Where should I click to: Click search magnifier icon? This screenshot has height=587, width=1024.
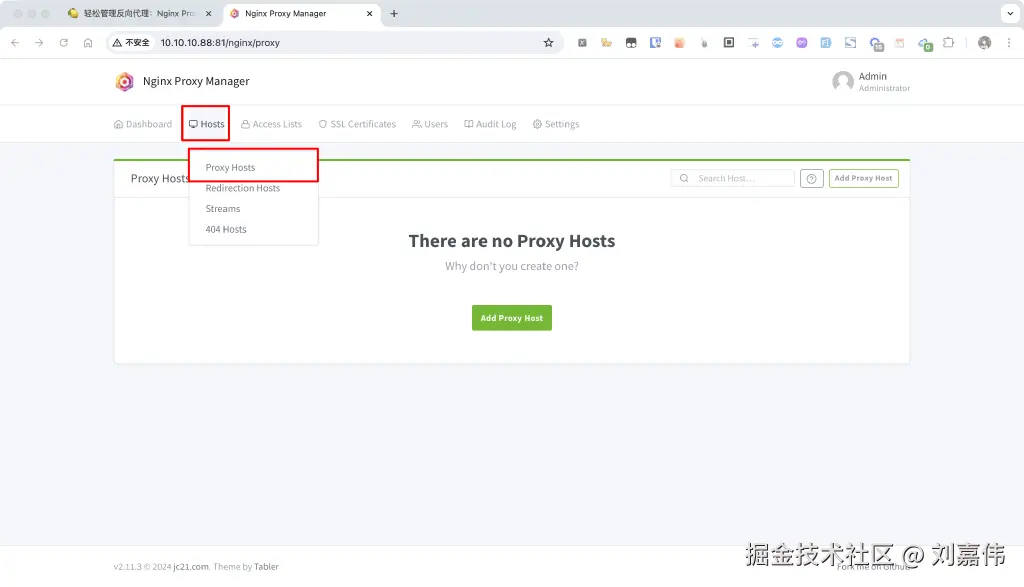coord(684,178)
